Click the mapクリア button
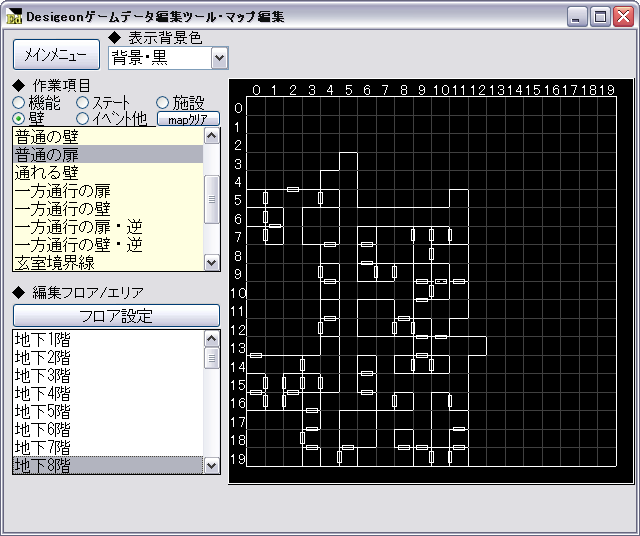The width and height of the screenshot is (640, 536). [x=189, y=119]
